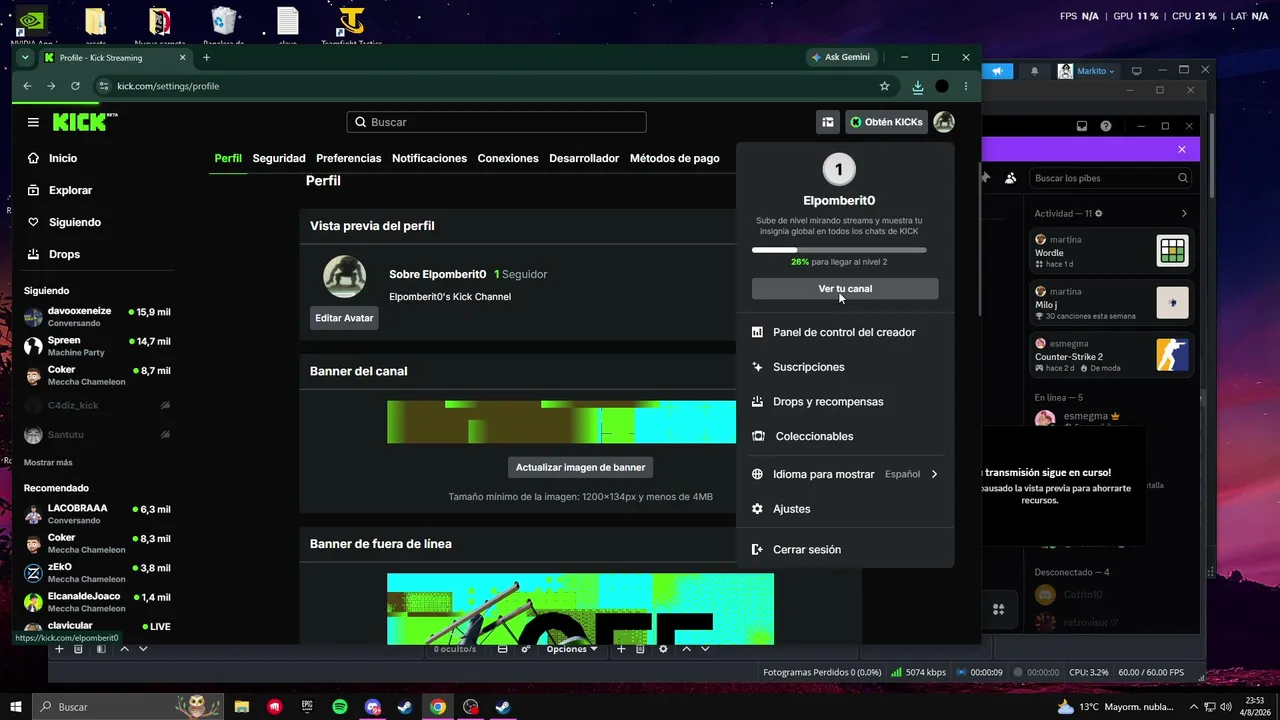This screenshot has height=720, width=1280.
Task: Click the megaphone announcement icon in background window
Action: [x=998, y=71]
